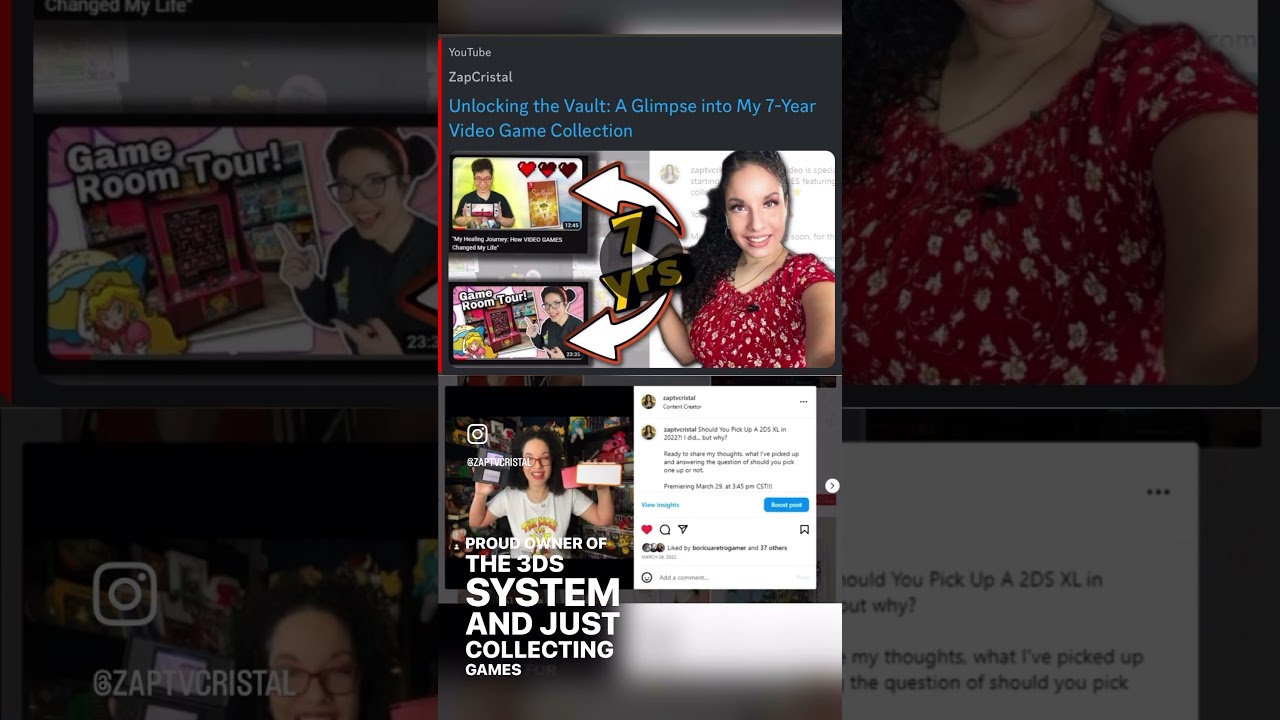This screenshot has width=1280, height=720.
Task: Click the Add a comment field
Action: coord(725,577)
